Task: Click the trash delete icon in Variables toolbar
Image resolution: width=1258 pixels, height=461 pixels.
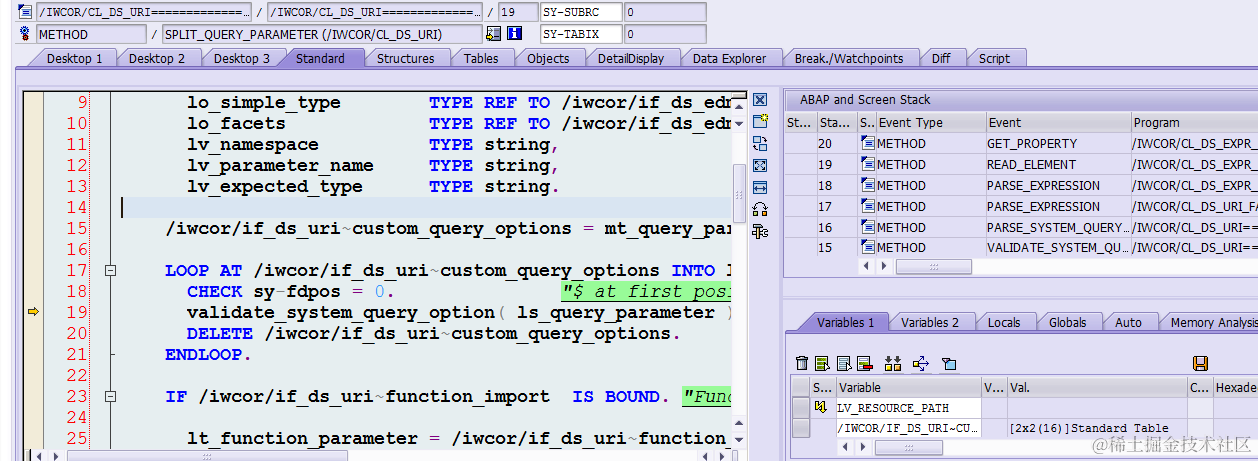Action: point(801,363)
